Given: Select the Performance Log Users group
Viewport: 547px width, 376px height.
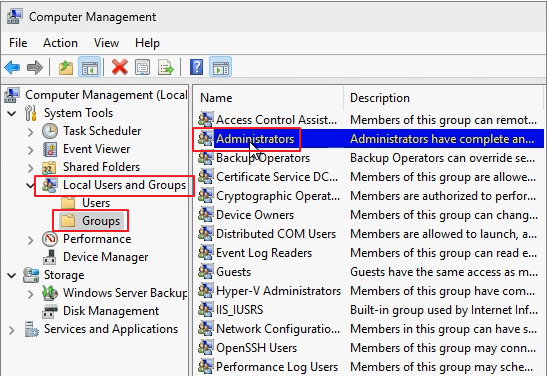Looking at the screenshot, I should [277, 367].
